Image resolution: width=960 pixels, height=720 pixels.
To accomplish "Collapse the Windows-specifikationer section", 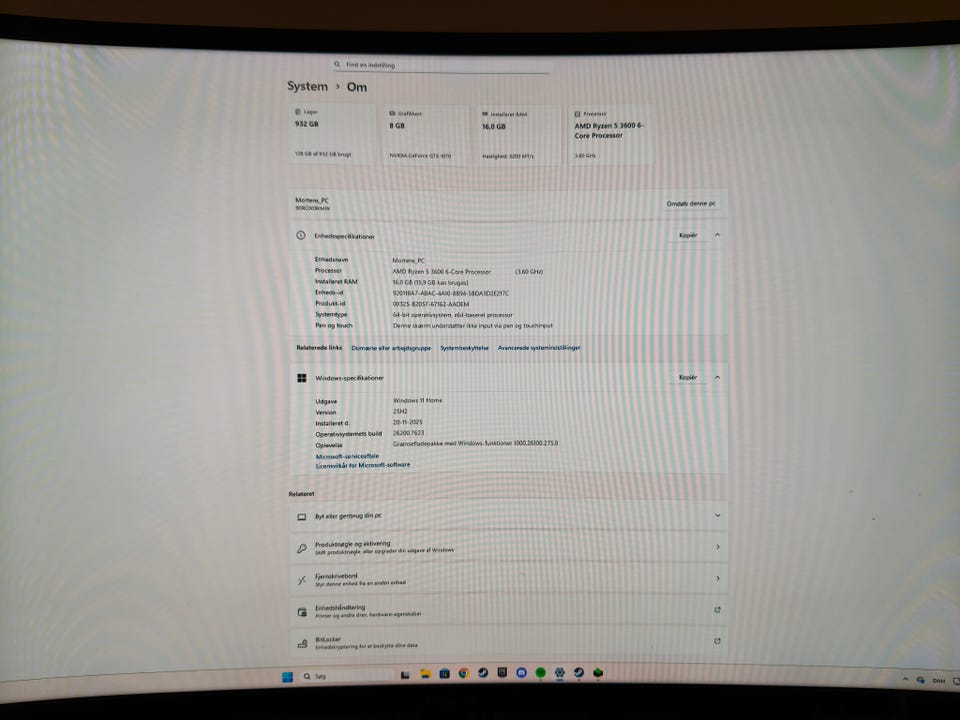I will click(717, 377).
